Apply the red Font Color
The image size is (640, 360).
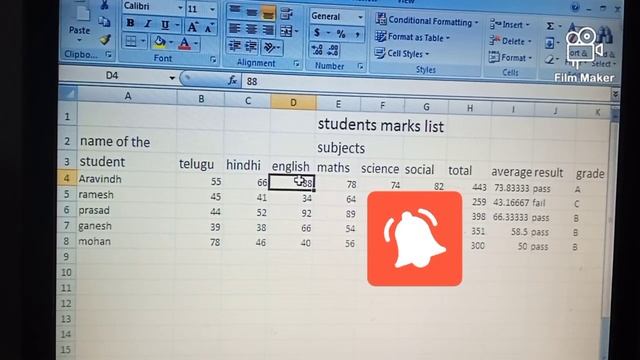point(184,43)
